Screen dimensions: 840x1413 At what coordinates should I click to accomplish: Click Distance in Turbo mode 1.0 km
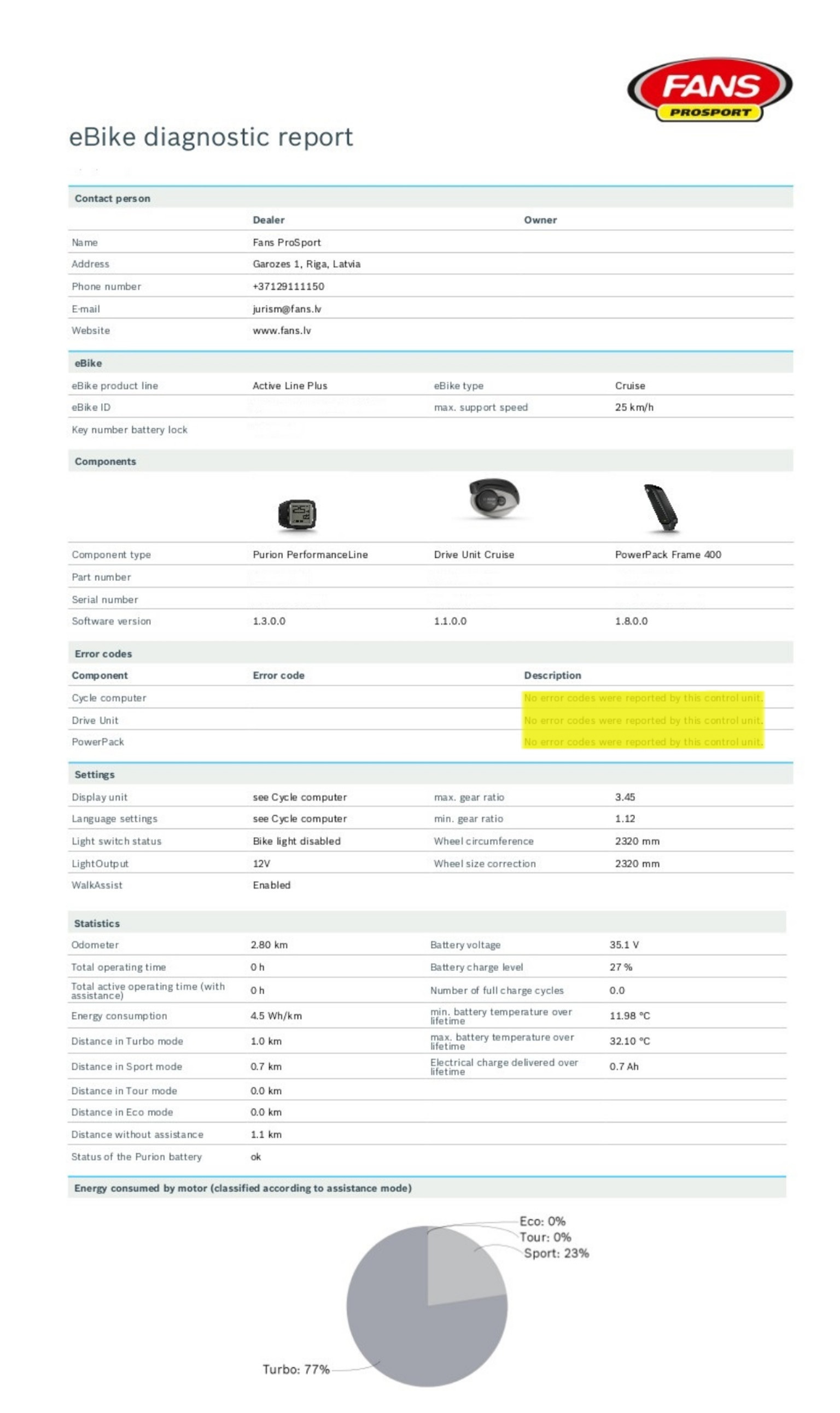pos(266,1041)
